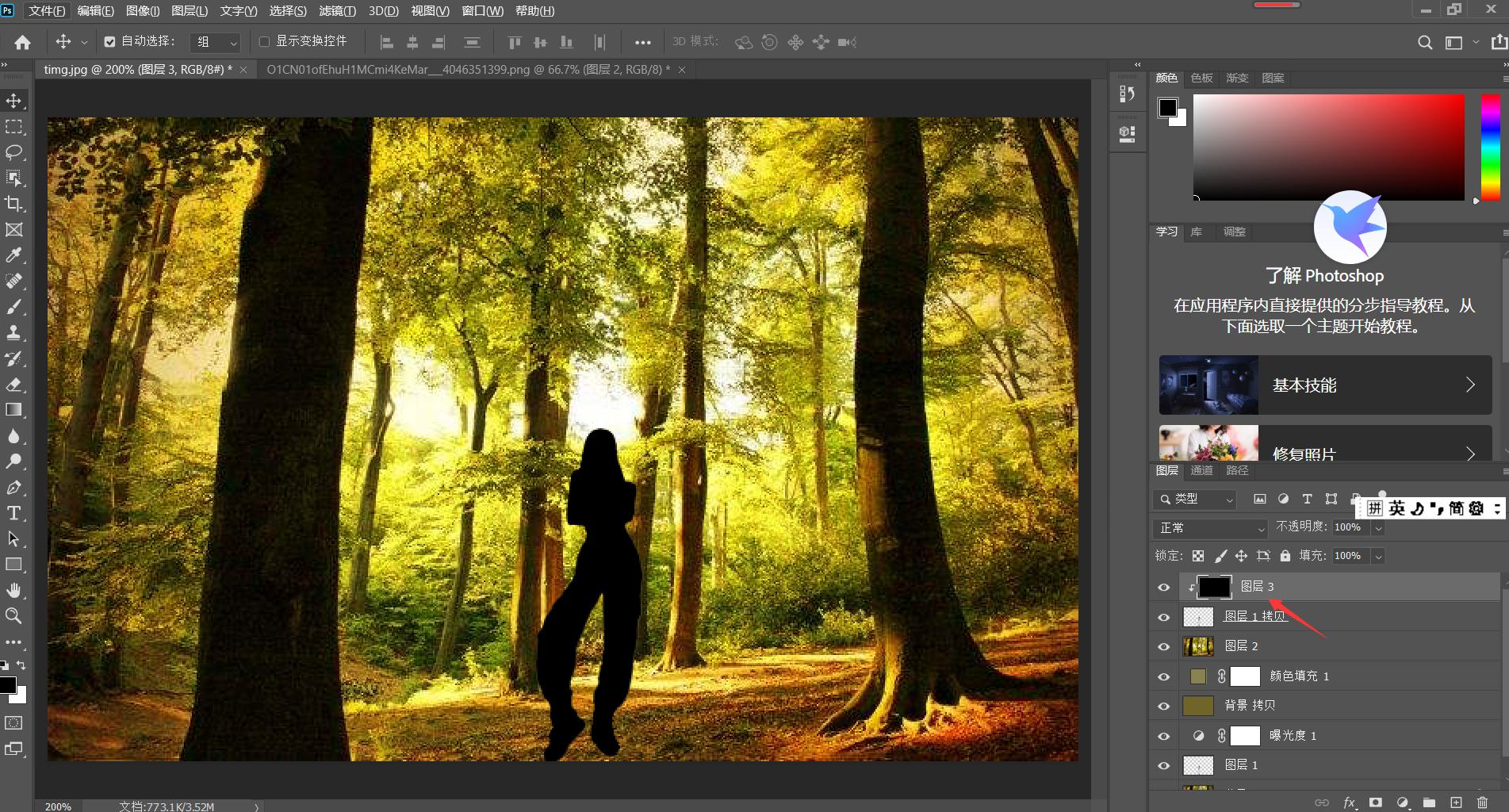Pick the Eyedropper tool

click(14, 255)
